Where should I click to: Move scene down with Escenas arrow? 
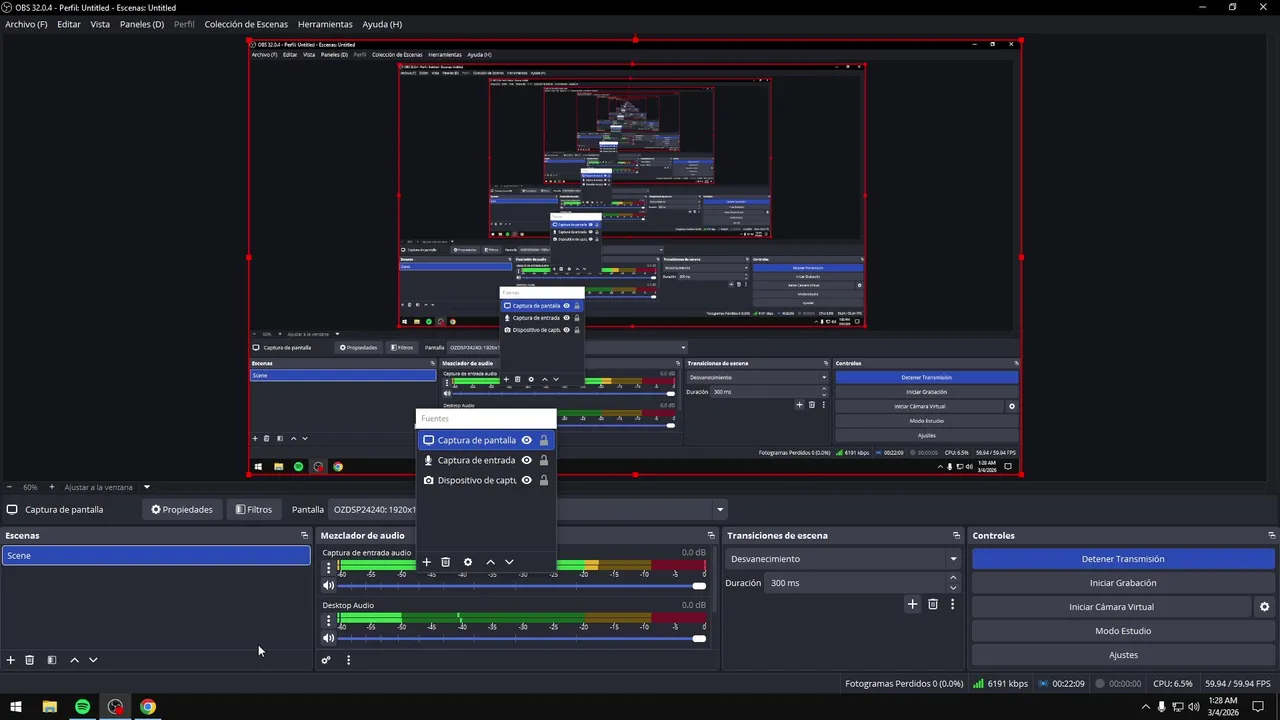coord(93,660)
